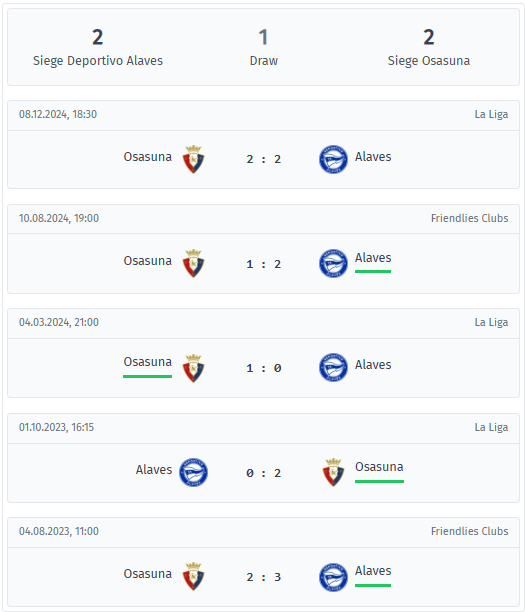
Task: Click Siege Deportivo Alaves summary count
Action: point(98,37)
